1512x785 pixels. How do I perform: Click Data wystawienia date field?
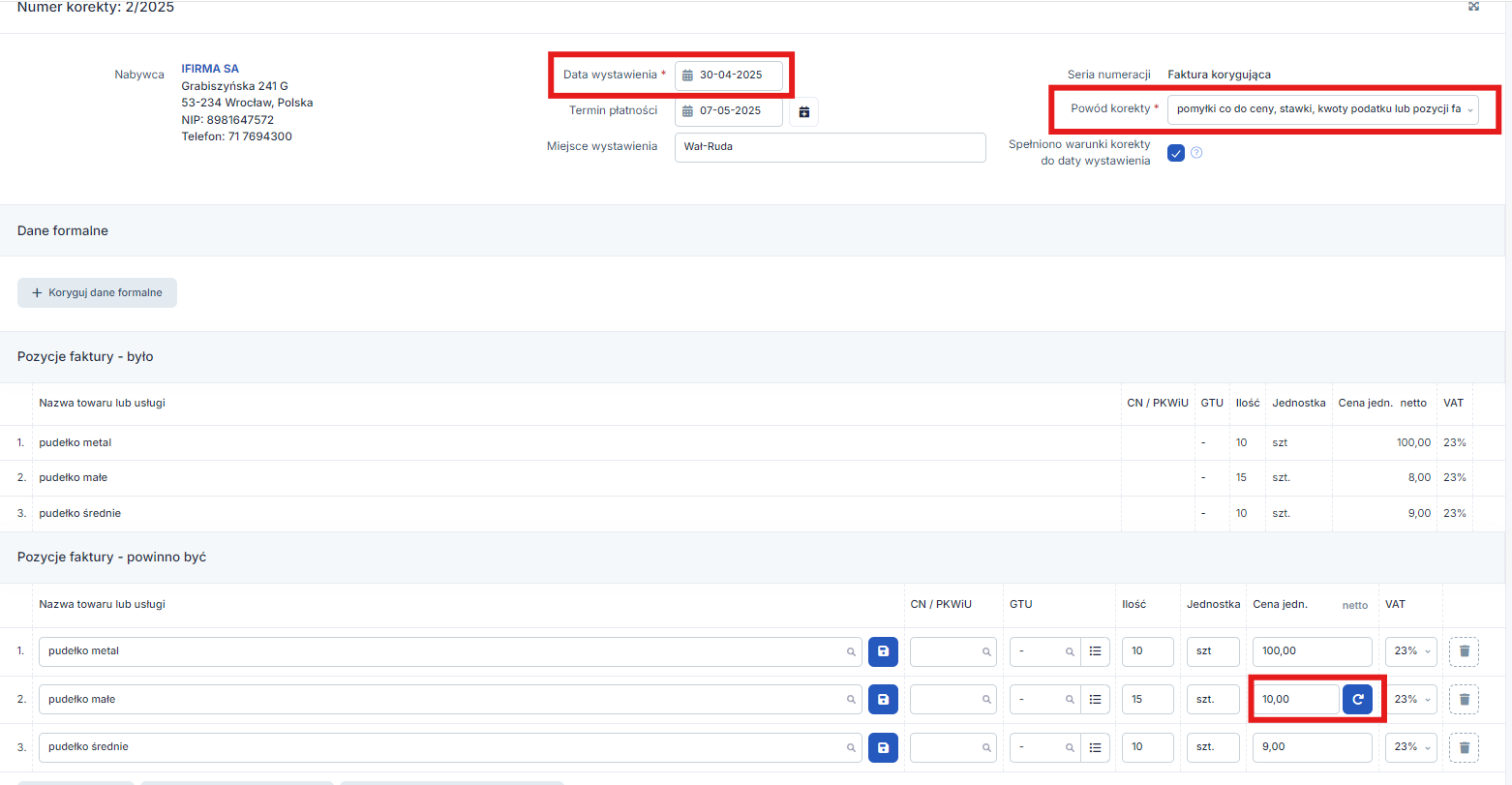pyautogui.click(x=729, y=75)
